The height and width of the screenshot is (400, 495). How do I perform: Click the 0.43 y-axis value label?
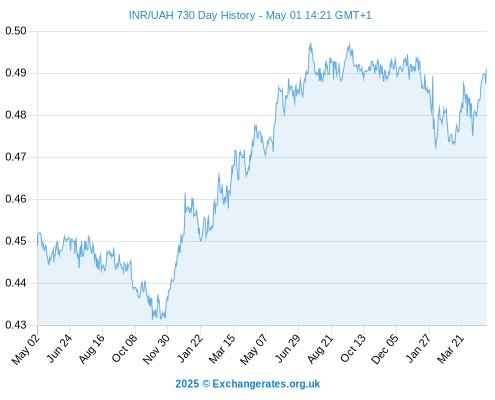tap(16, 325)
